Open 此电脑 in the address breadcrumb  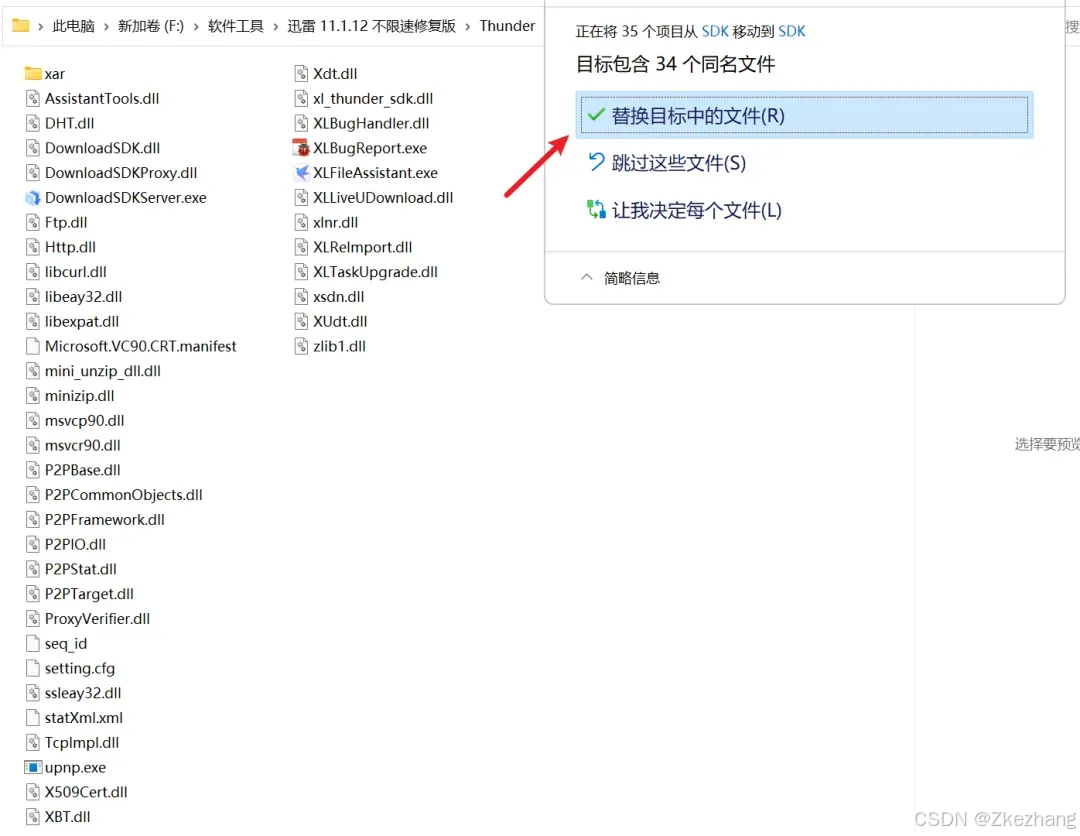(x=74, y=26)
